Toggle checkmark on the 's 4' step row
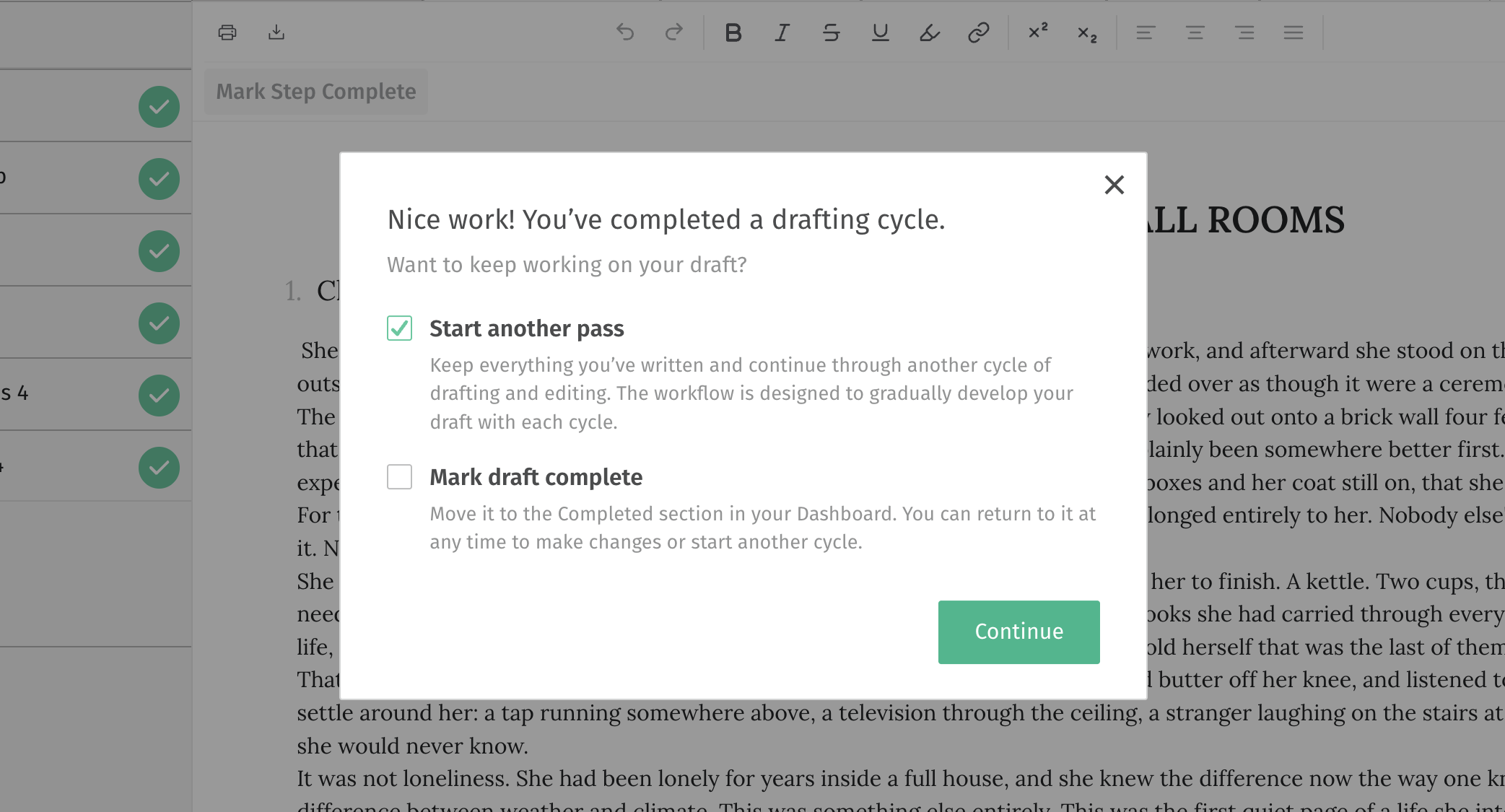1505x812 pixels. click(159, 396)
